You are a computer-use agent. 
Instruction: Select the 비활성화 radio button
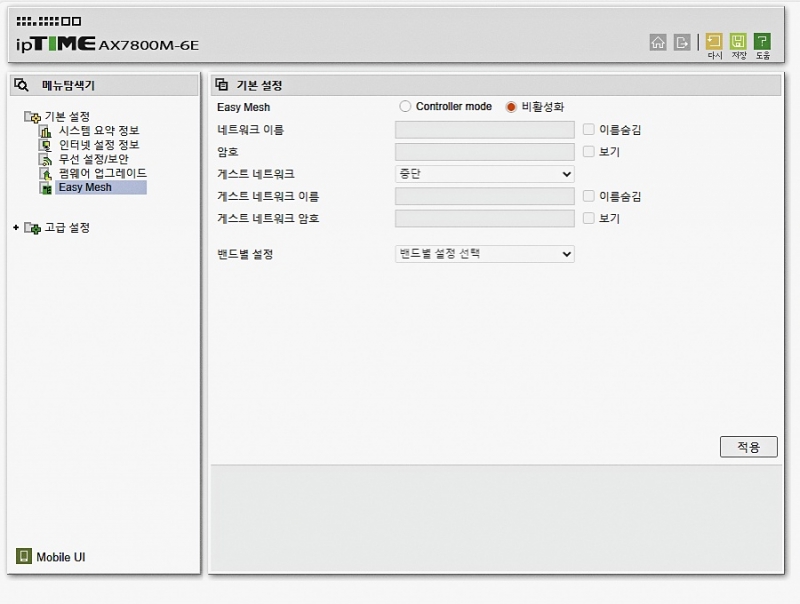(511, 107)
